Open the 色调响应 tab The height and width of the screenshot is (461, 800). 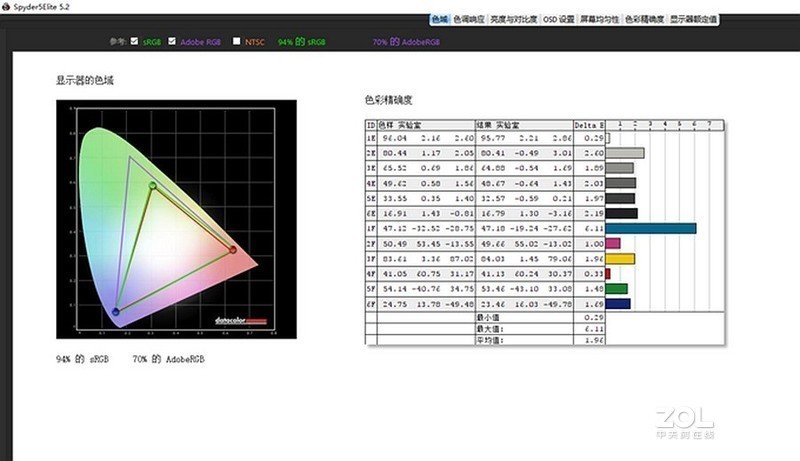click(469, 19)
